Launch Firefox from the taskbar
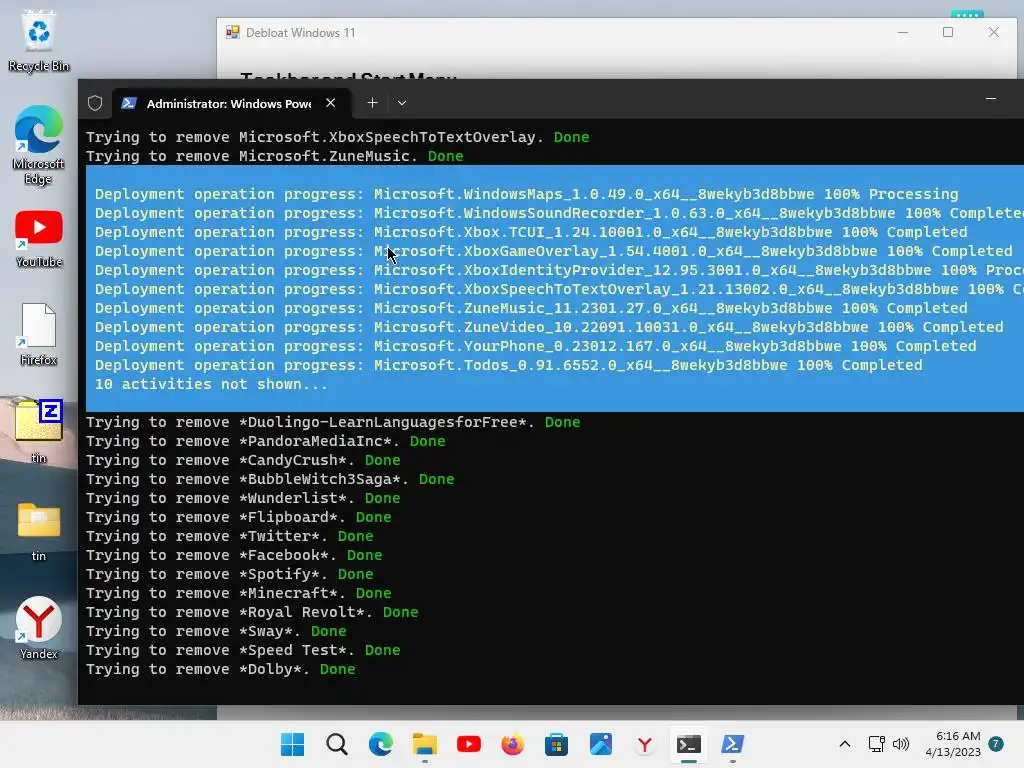The image size is (1024, 768). pyautogui.click(x=513, y=744)
